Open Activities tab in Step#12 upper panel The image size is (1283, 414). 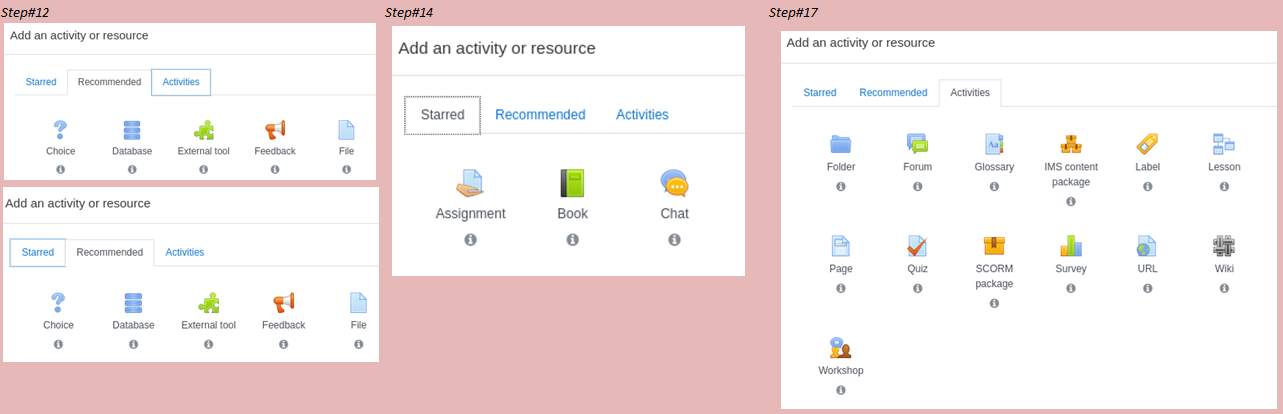point(181,82)
